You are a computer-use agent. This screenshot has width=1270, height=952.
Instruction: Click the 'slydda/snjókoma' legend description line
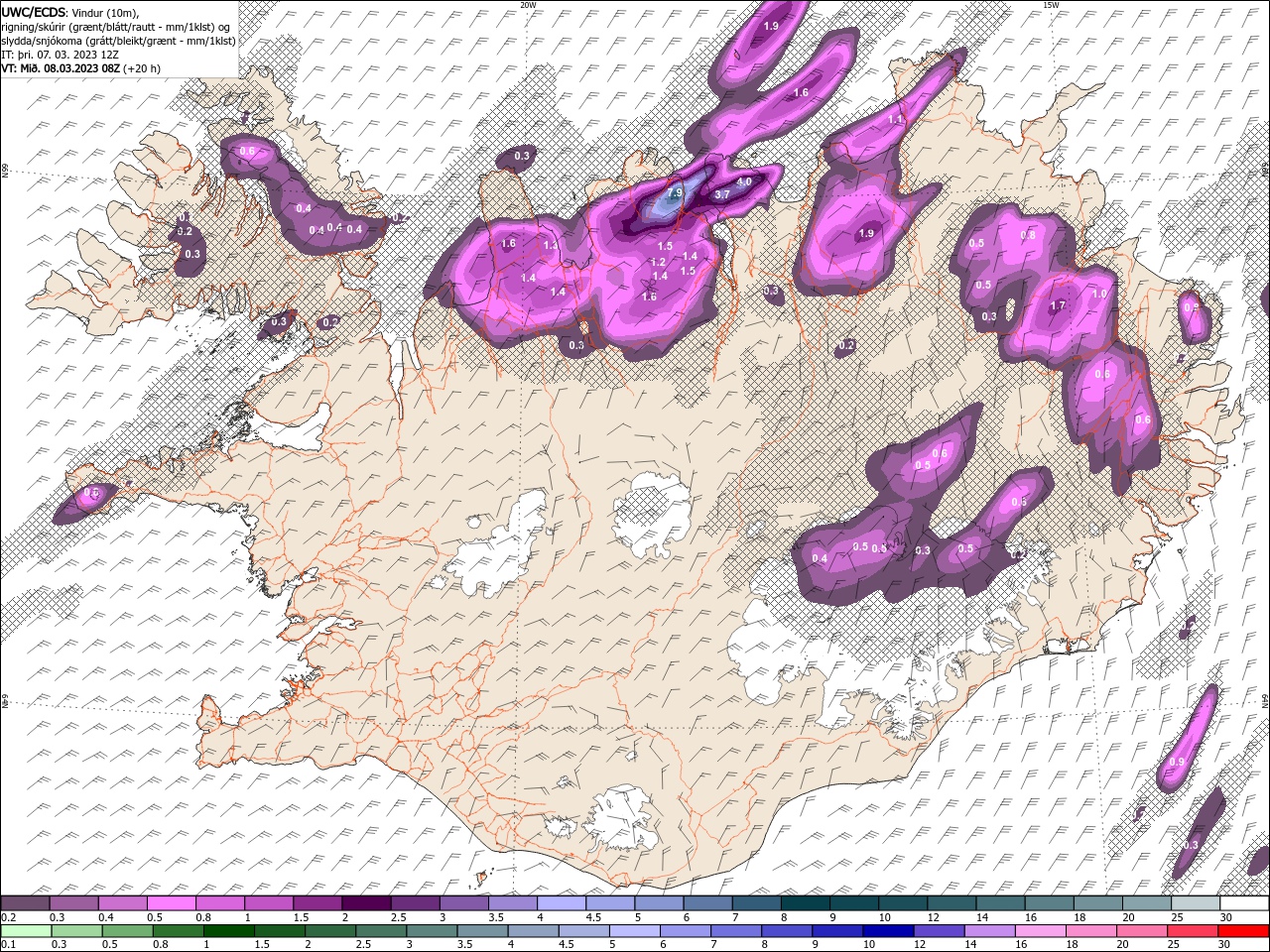pyautogui.click(x=118, y=41)
